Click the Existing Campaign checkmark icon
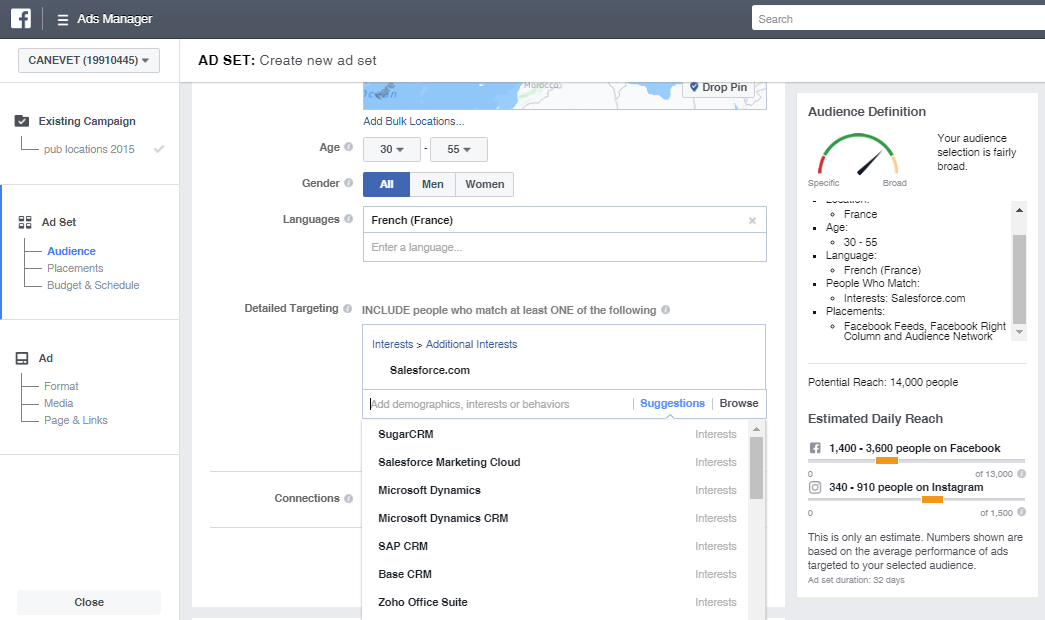 pyautogui.click(x=22, y=121)
